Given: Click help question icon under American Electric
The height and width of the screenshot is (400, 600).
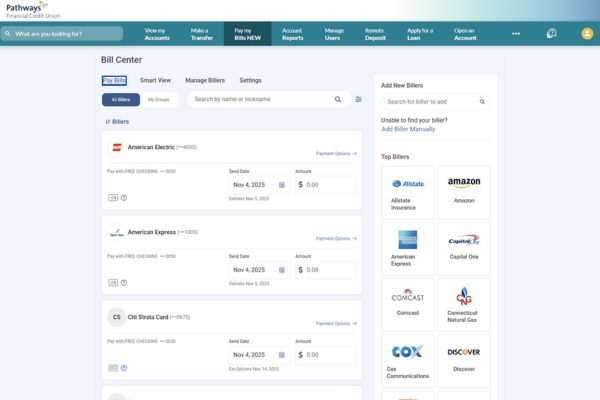Looking at the screenshot, I should (x=124, y=198).
